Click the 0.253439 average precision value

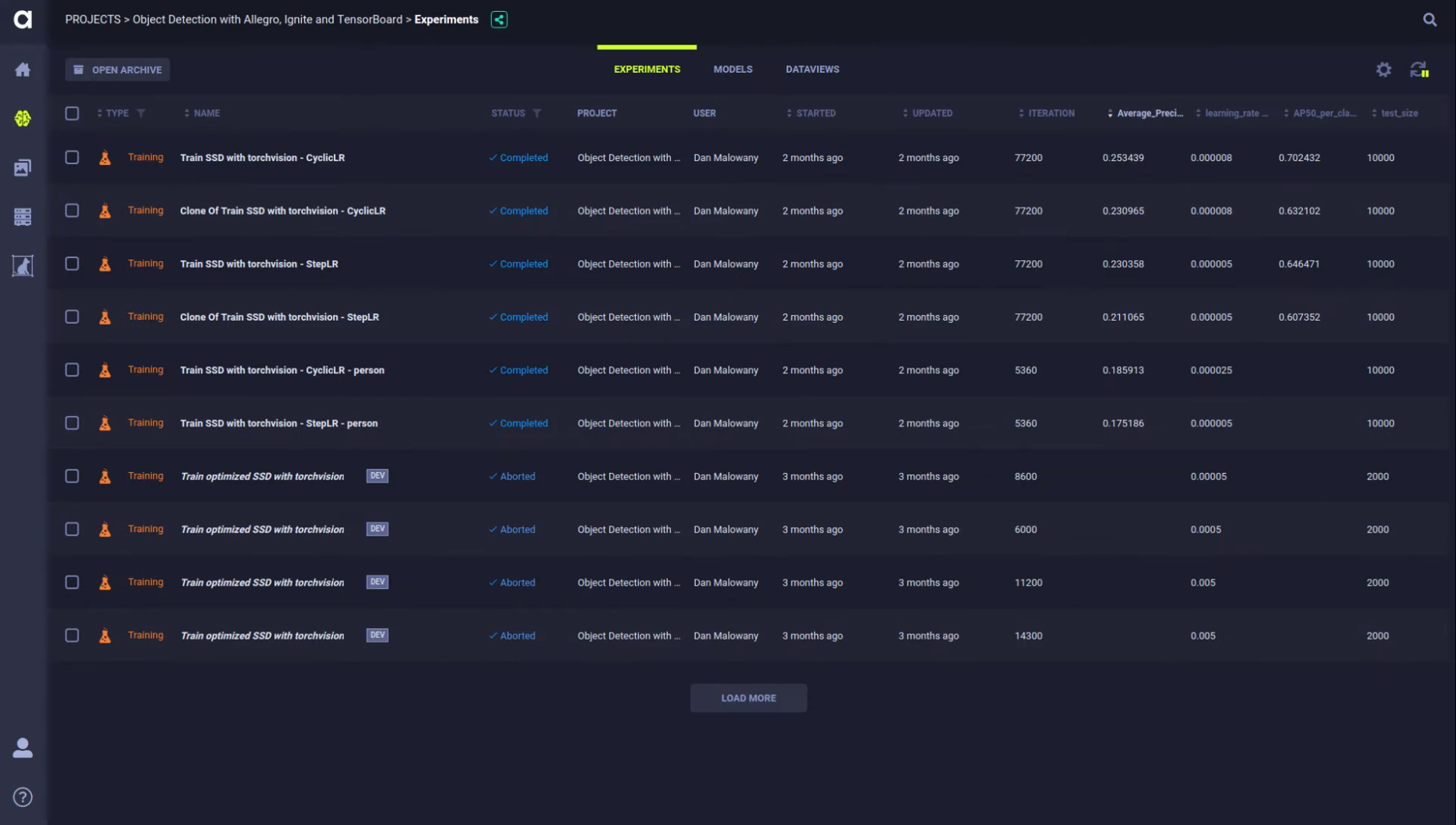(x=1123, y=158)
